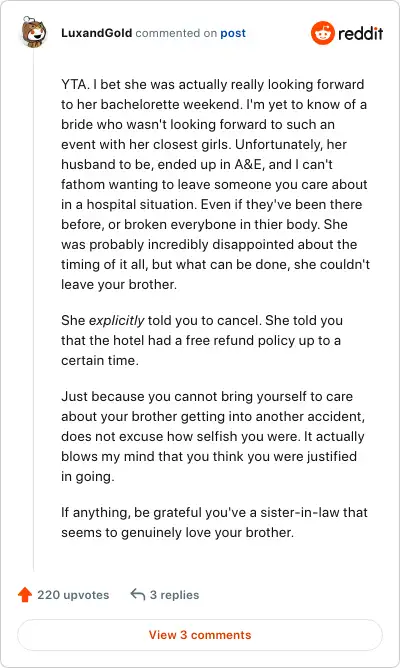This screenshot has height=668, width=400.
Task: Click the "A&E" text in the comment
Action: pos(249,164)
